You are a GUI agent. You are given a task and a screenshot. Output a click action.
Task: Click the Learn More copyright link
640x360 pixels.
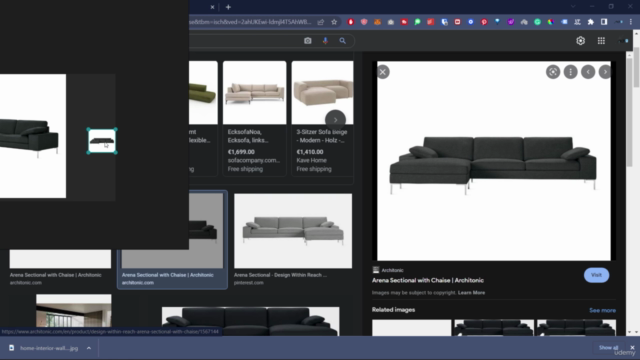click(471, 293)
